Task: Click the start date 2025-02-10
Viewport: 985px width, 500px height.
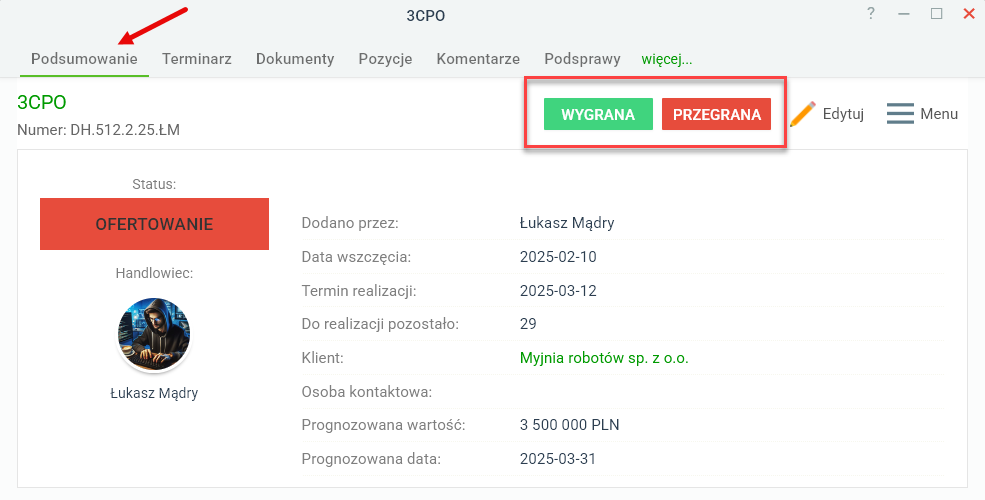Action: [558, 257]
